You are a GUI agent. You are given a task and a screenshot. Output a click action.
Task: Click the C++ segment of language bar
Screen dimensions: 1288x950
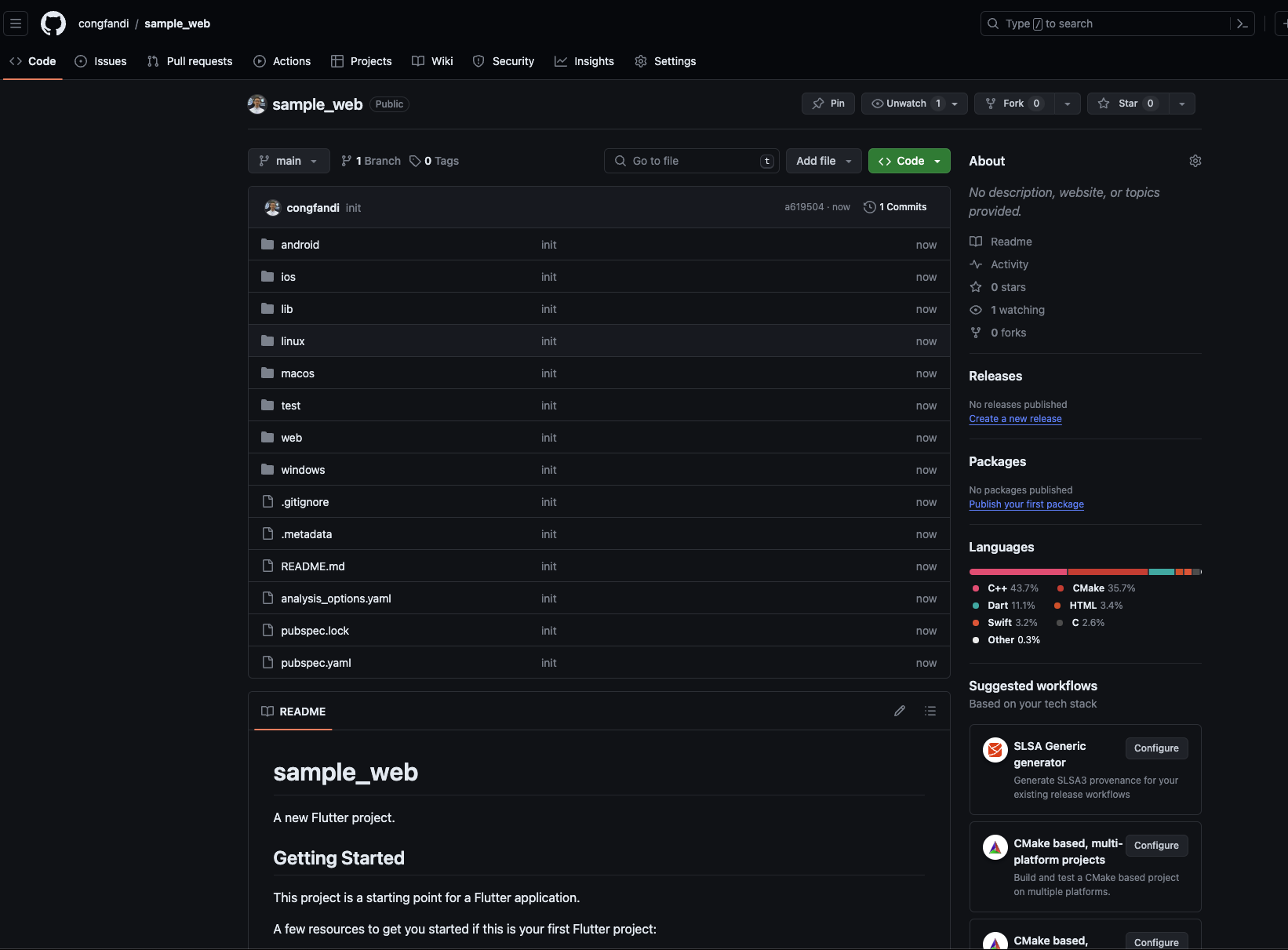1017,572
